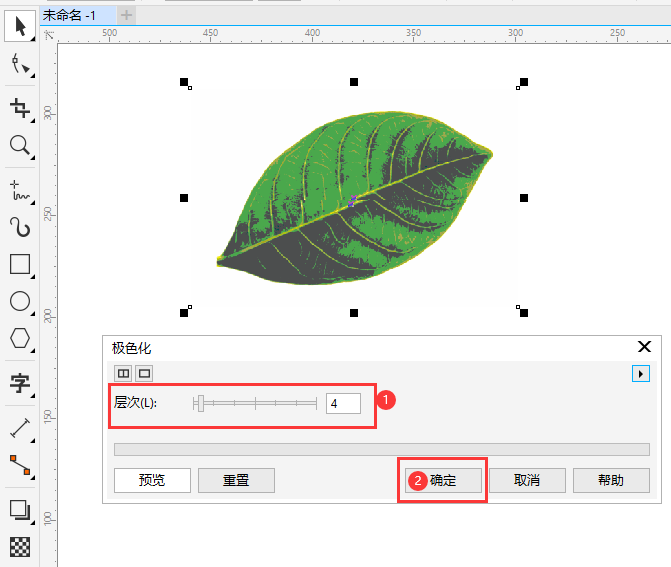
Task: Select the Pick tool arrow
Action: pyautogui.click(x=20, y=26)
